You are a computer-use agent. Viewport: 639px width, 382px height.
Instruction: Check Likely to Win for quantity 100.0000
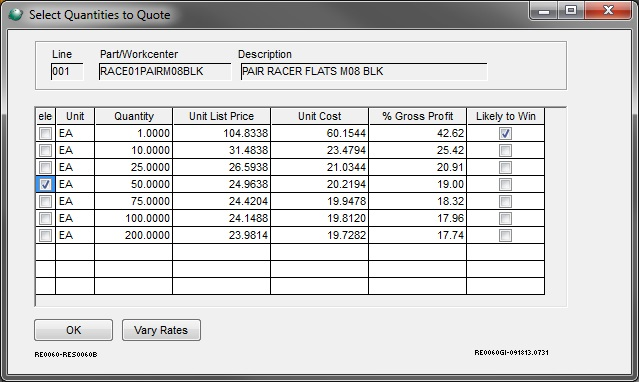click(505, 218)
